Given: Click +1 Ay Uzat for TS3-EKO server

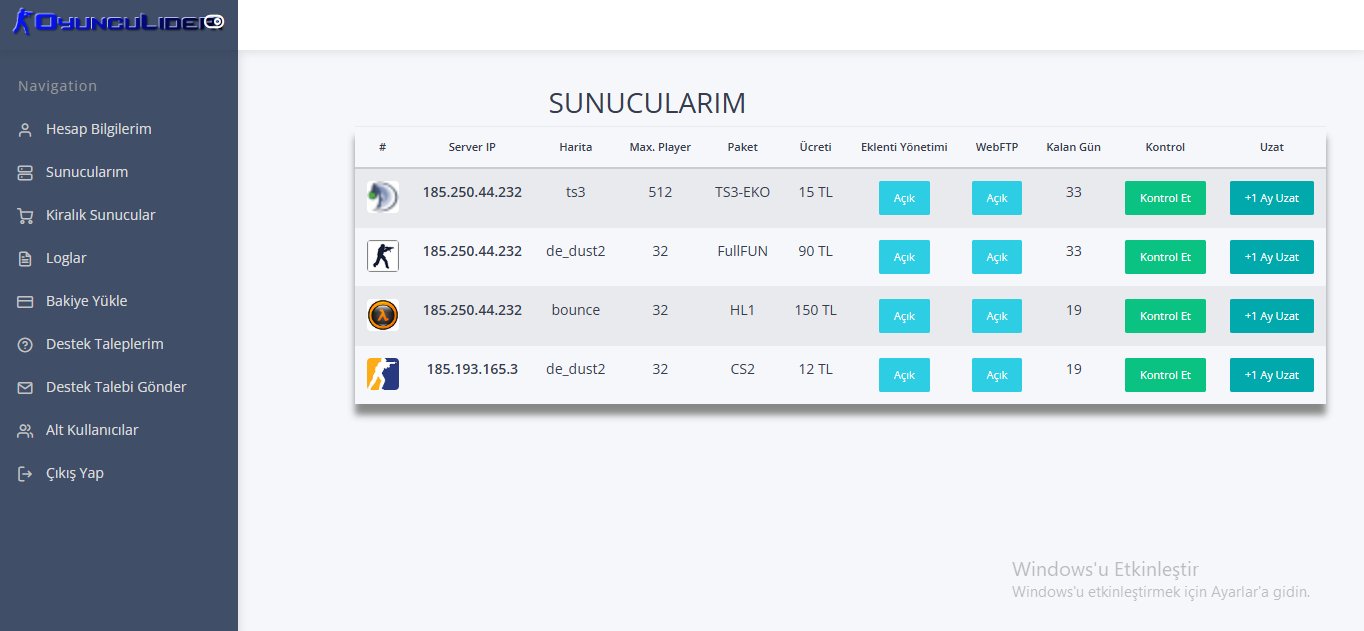Looking at the screenshot, I should 1272,198.
